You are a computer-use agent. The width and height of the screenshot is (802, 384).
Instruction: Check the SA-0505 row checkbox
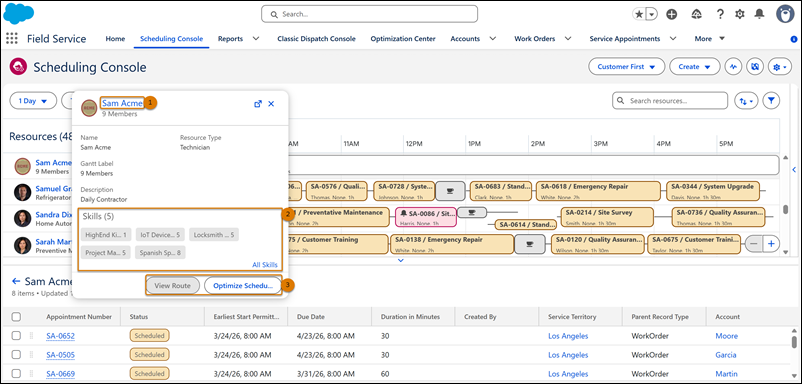click(16, 355)
